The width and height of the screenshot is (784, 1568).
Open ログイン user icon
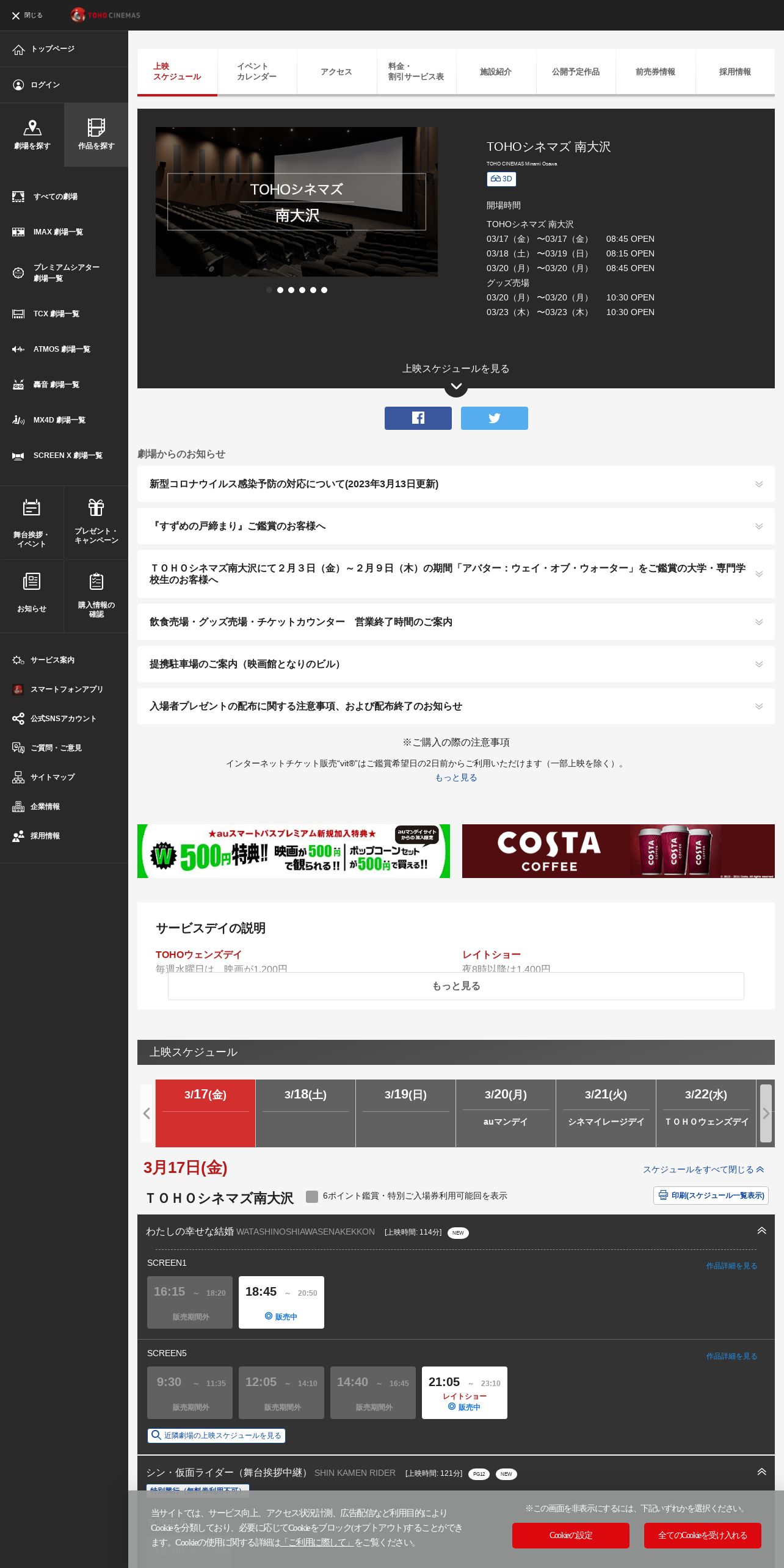tap(18, 85)
